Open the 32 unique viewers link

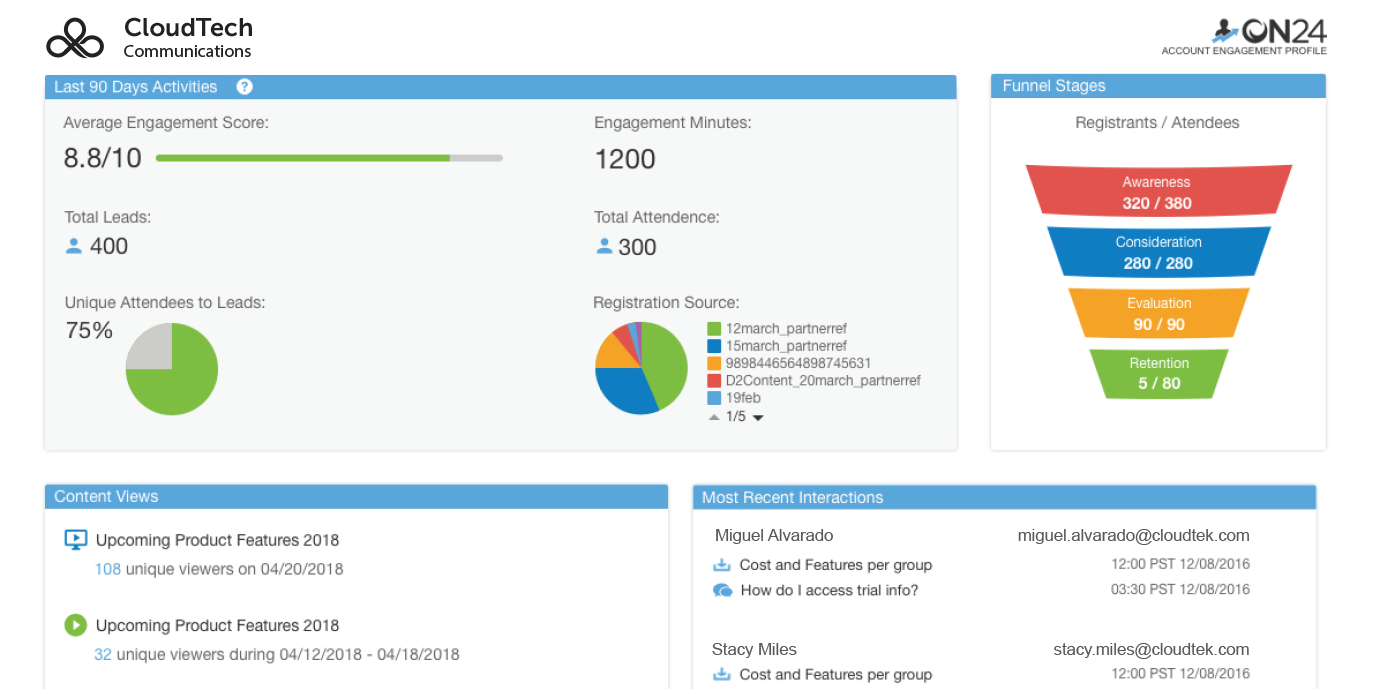103,655
